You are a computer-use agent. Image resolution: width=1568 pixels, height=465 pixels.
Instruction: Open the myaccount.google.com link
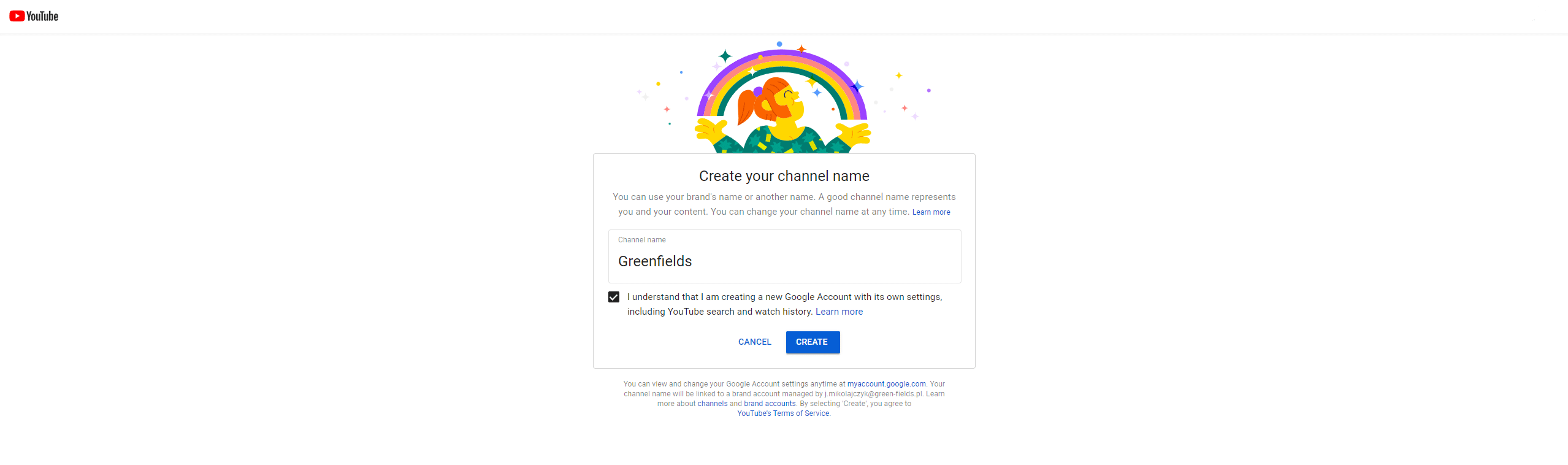coord(886,384)
